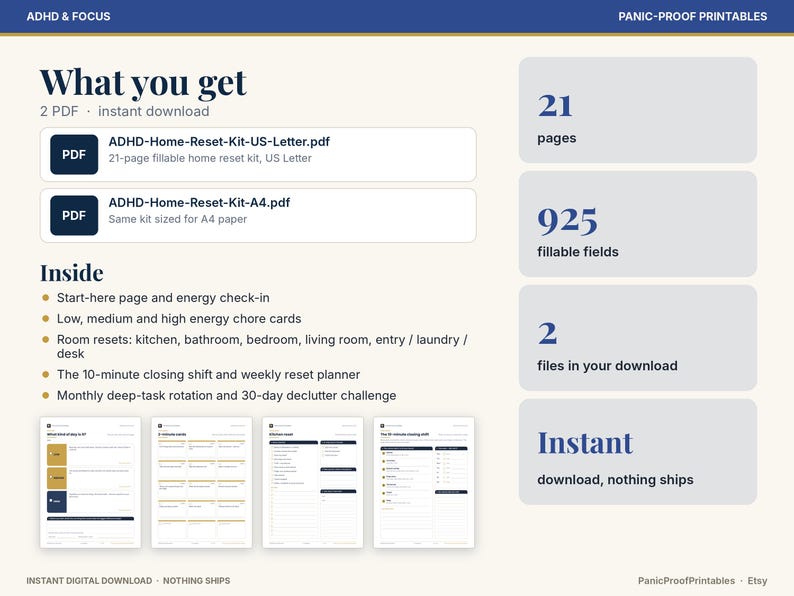Click 'Monthly deep-task rotation' bullet line

(226, 395)
